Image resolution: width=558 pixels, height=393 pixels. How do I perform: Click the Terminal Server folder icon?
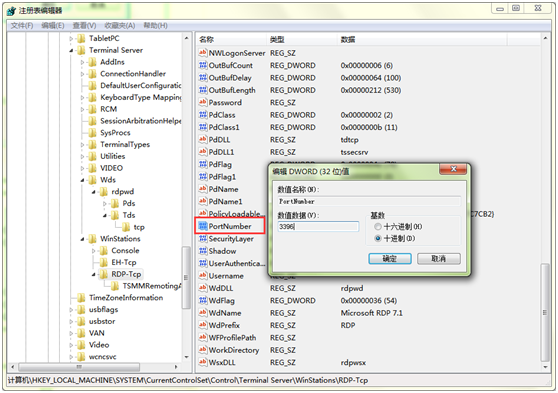click(81, 50)
